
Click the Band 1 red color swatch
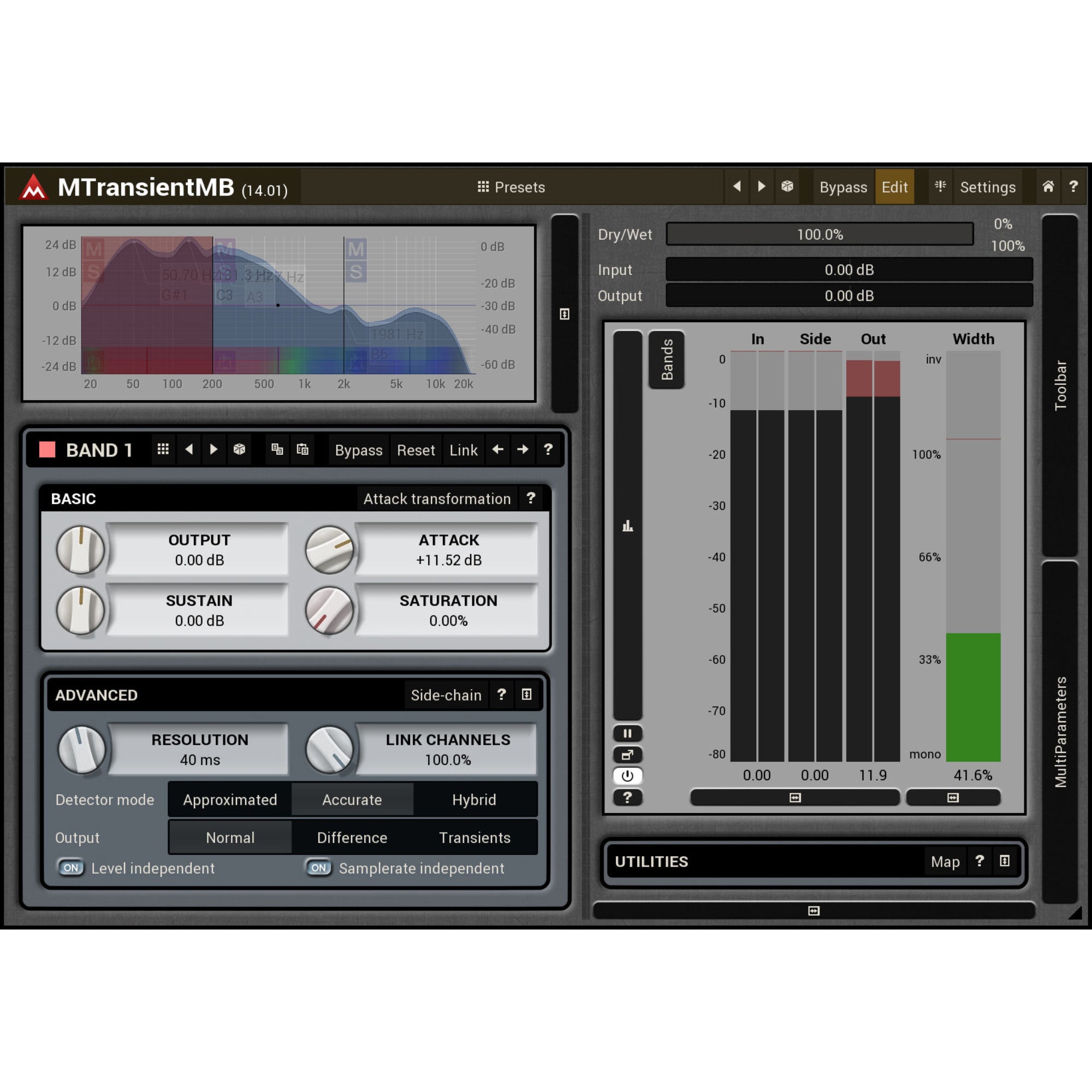[47, 449]
